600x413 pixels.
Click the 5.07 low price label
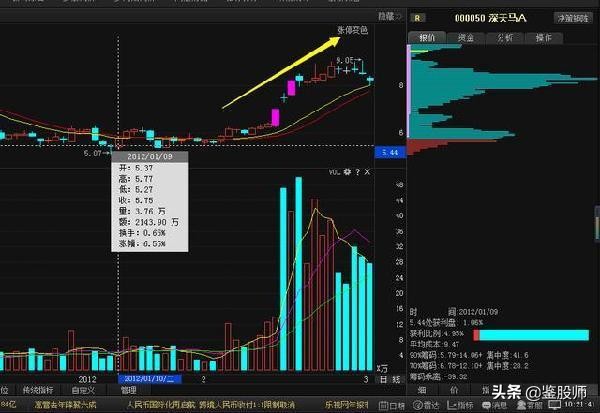93,153
